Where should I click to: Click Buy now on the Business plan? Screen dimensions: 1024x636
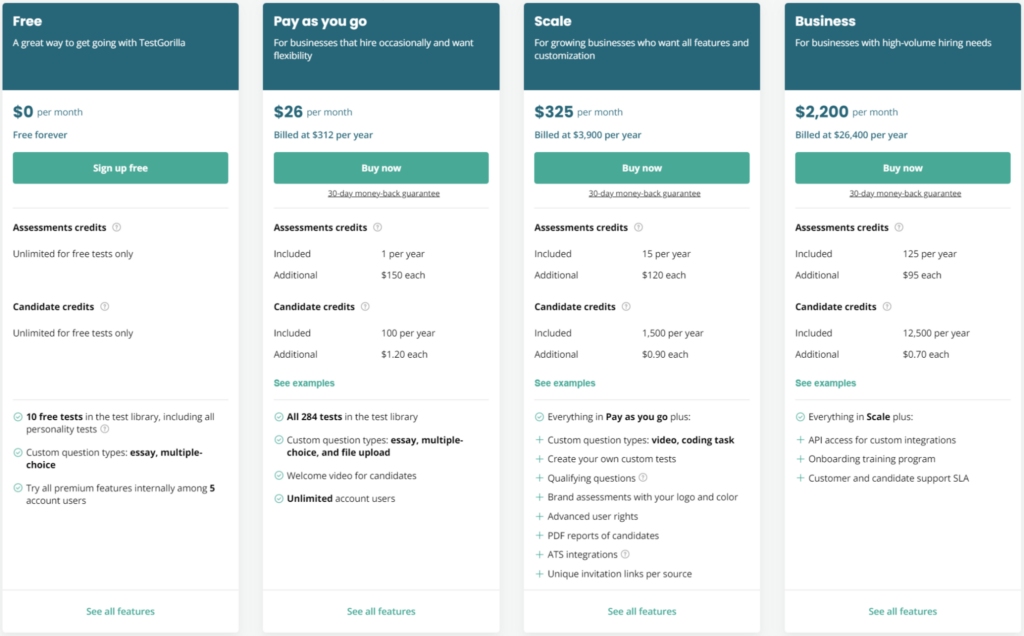coord(902,167)
